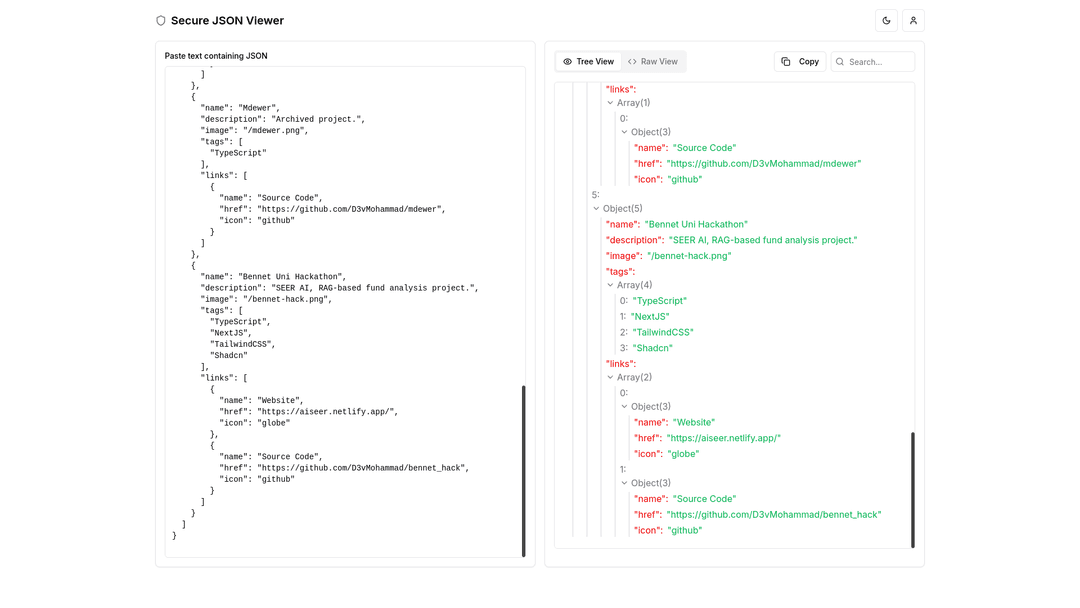The width and height of the screenshot is (1080, 608).
Task: Click inside the Search field
Action: [x=875, y=61]
